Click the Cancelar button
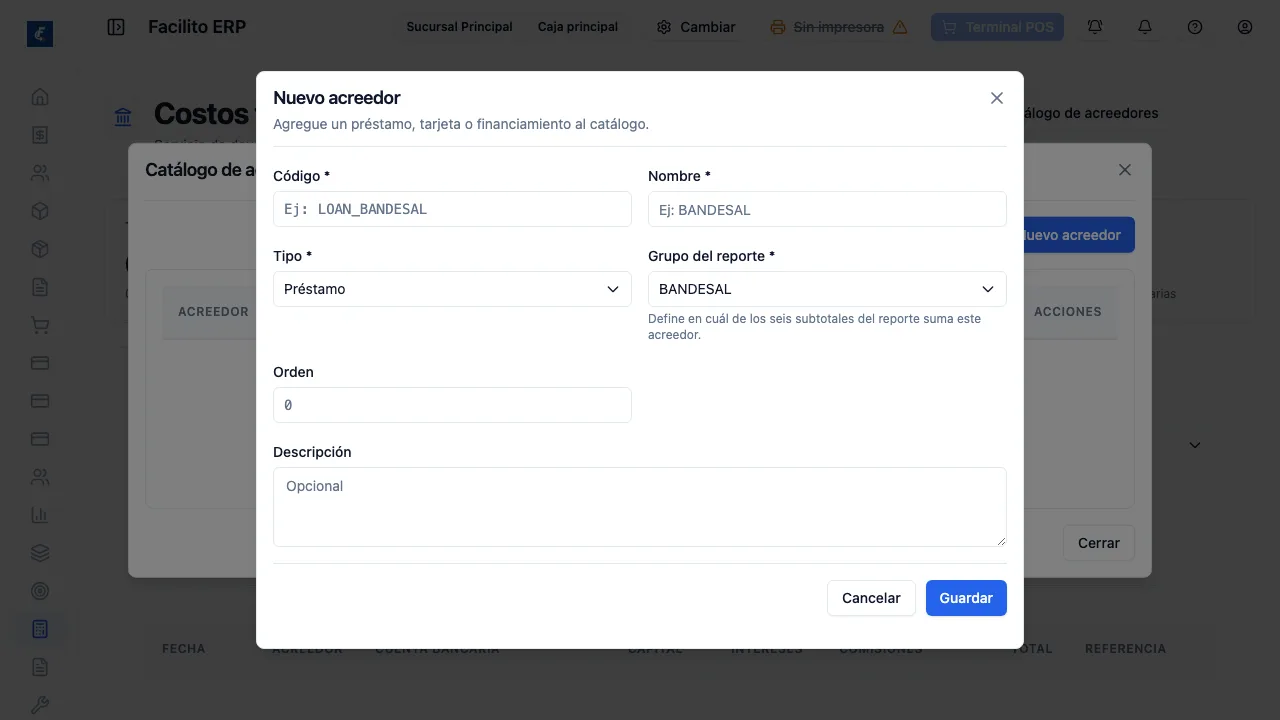The height and width of the screenshot is (720, 1280). coord(871,598)
